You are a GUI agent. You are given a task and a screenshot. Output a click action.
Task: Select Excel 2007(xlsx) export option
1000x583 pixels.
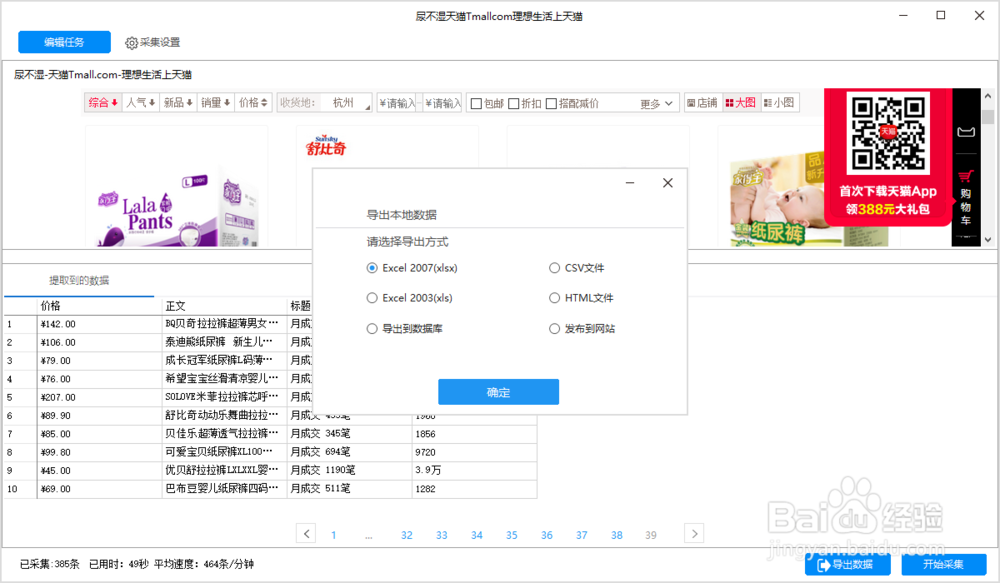(x=412, y=268)
